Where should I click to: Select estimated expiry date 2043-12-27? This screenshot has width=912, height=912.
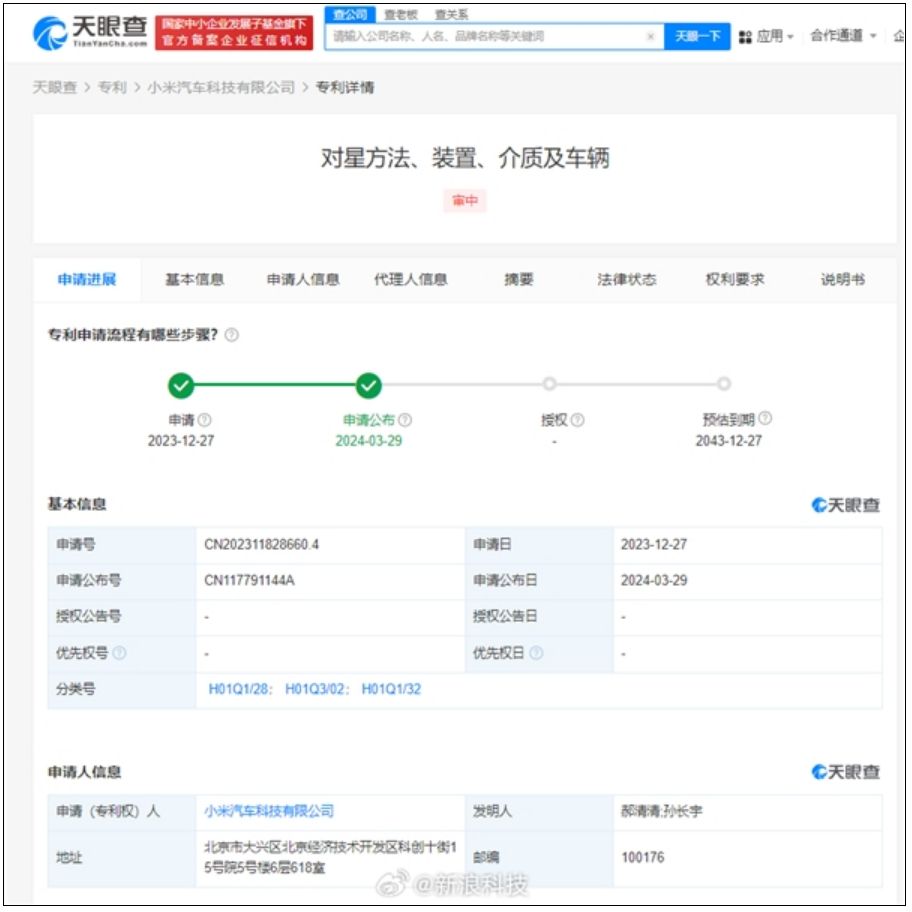[x=728, y=441]
